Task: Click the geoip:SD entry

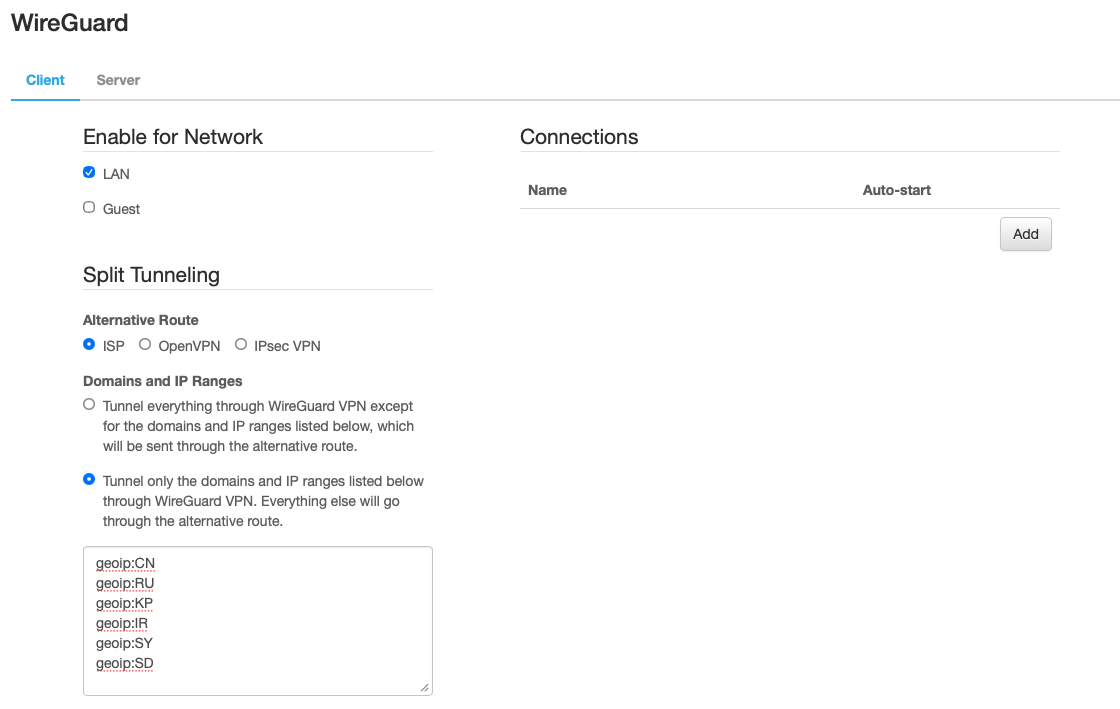Action: (124, 664)
